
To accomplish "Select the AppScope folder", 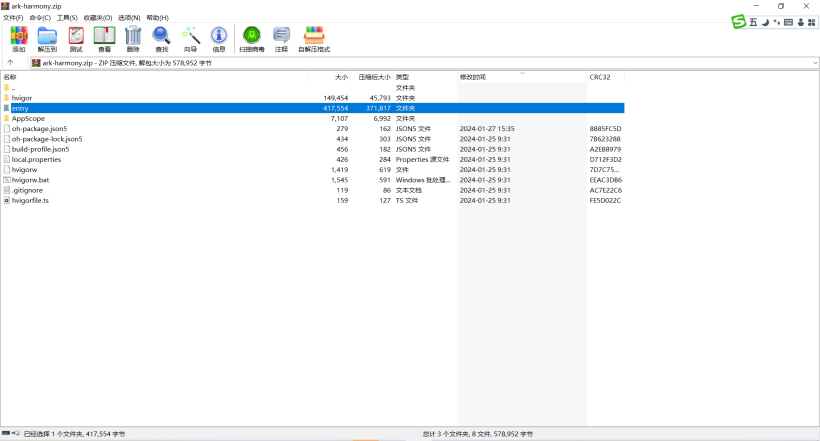I will [28, 118].
